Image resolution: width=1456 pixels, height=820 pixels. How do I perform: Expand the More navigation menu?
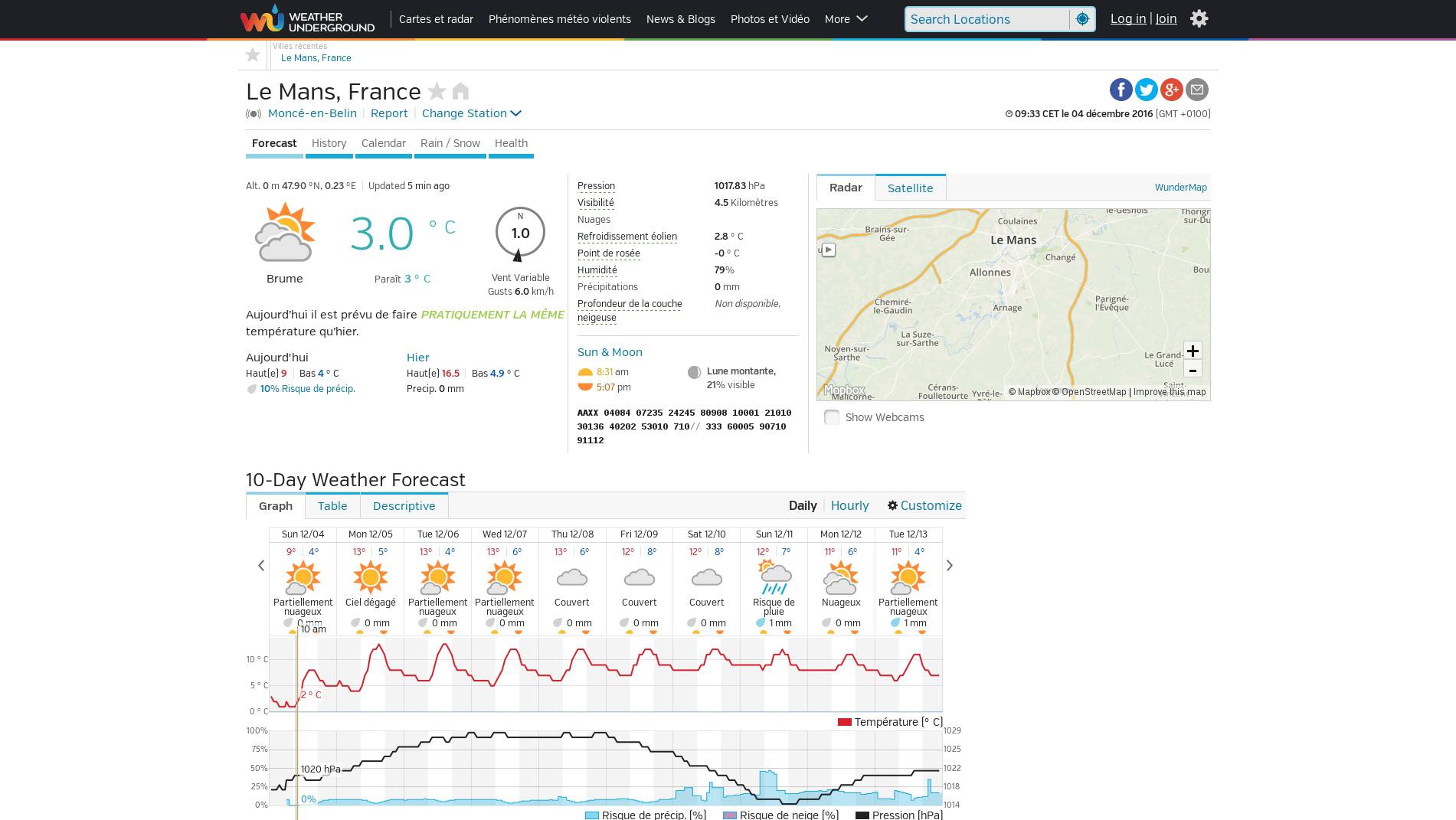tap(846, 19)
